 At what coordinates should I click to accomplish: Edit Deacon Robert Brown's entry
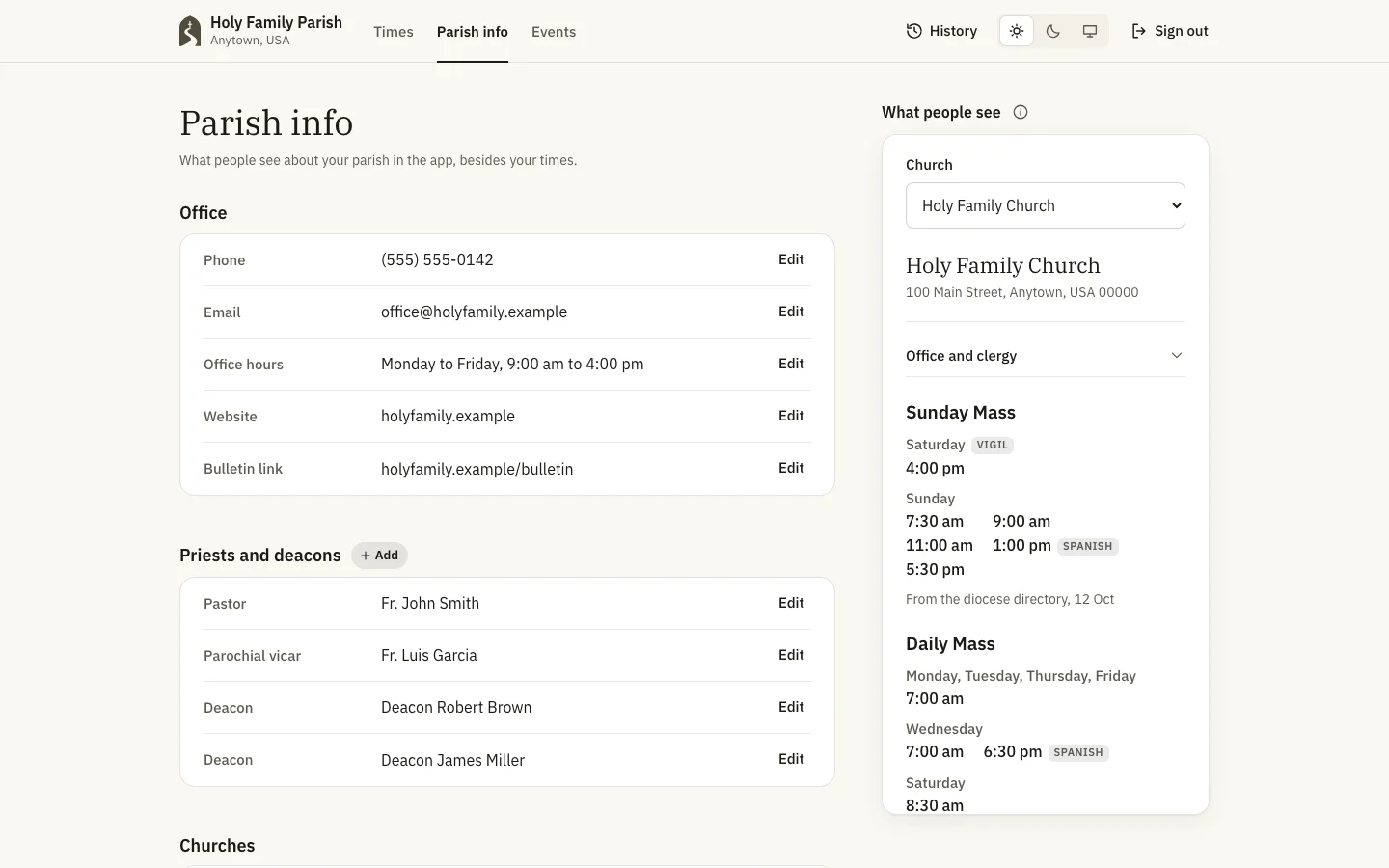pos(791,707)
